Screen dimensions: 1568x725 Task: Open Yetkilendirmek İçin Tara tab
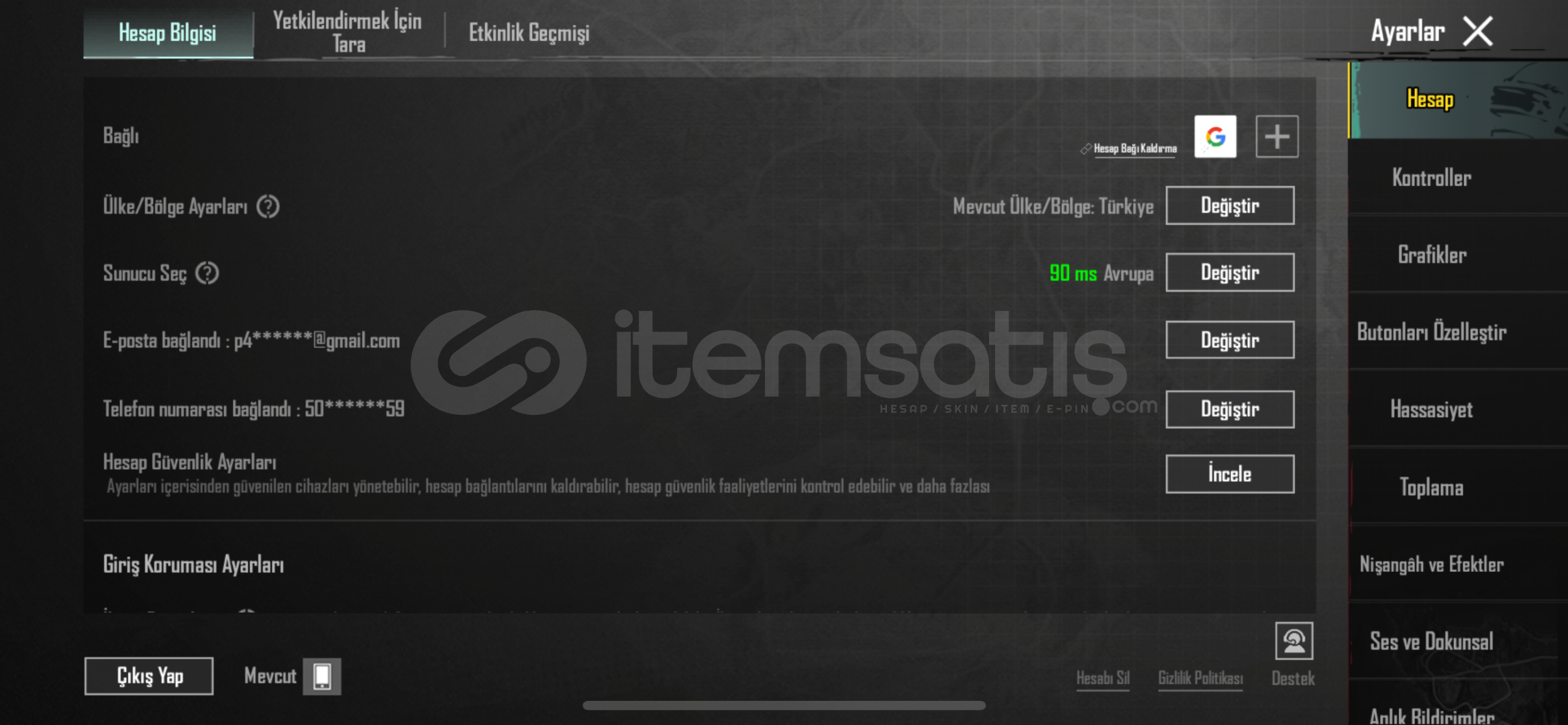[x=348, y=32]
